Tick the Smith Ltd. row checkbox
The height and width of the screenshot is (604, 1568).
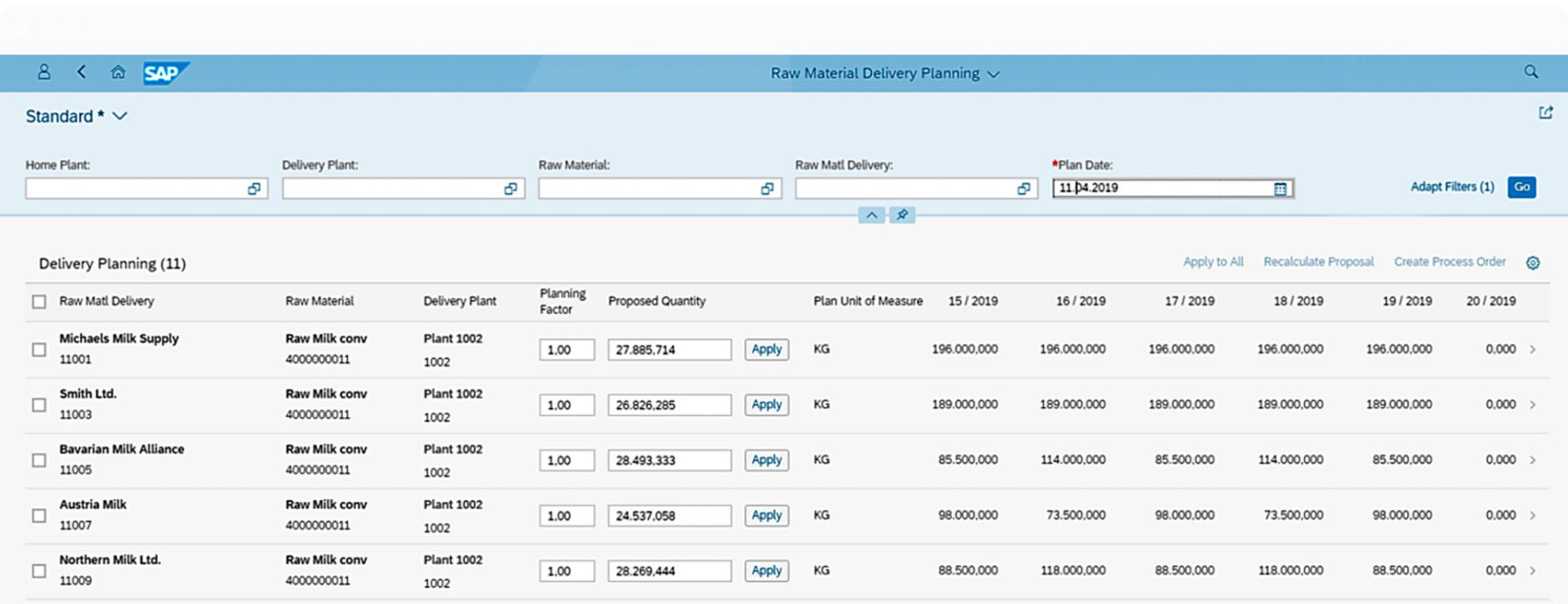(x=39, y=405)
